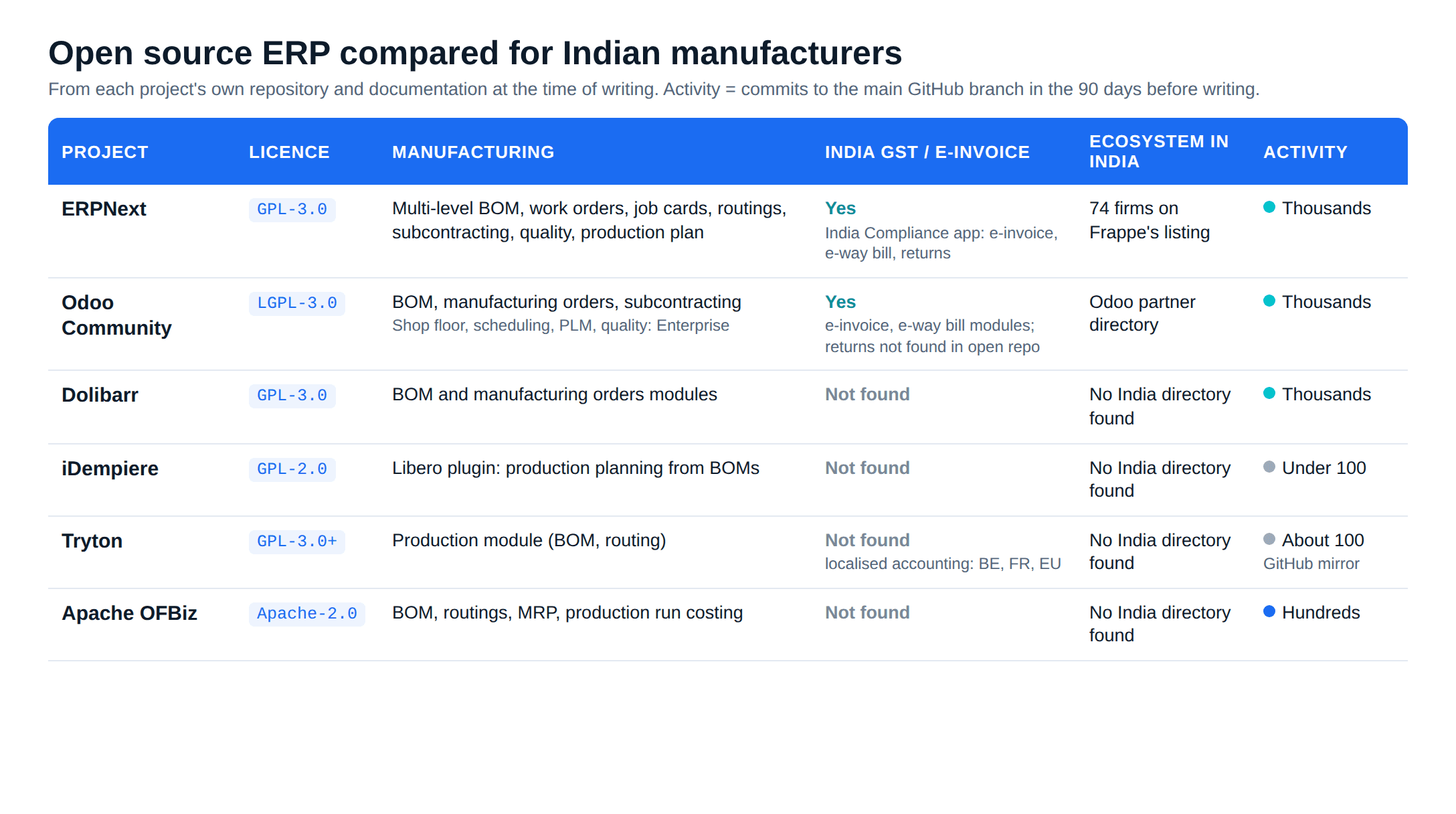Click the iDempiere project name
The image size is (1456, 814).
point(110,469)
